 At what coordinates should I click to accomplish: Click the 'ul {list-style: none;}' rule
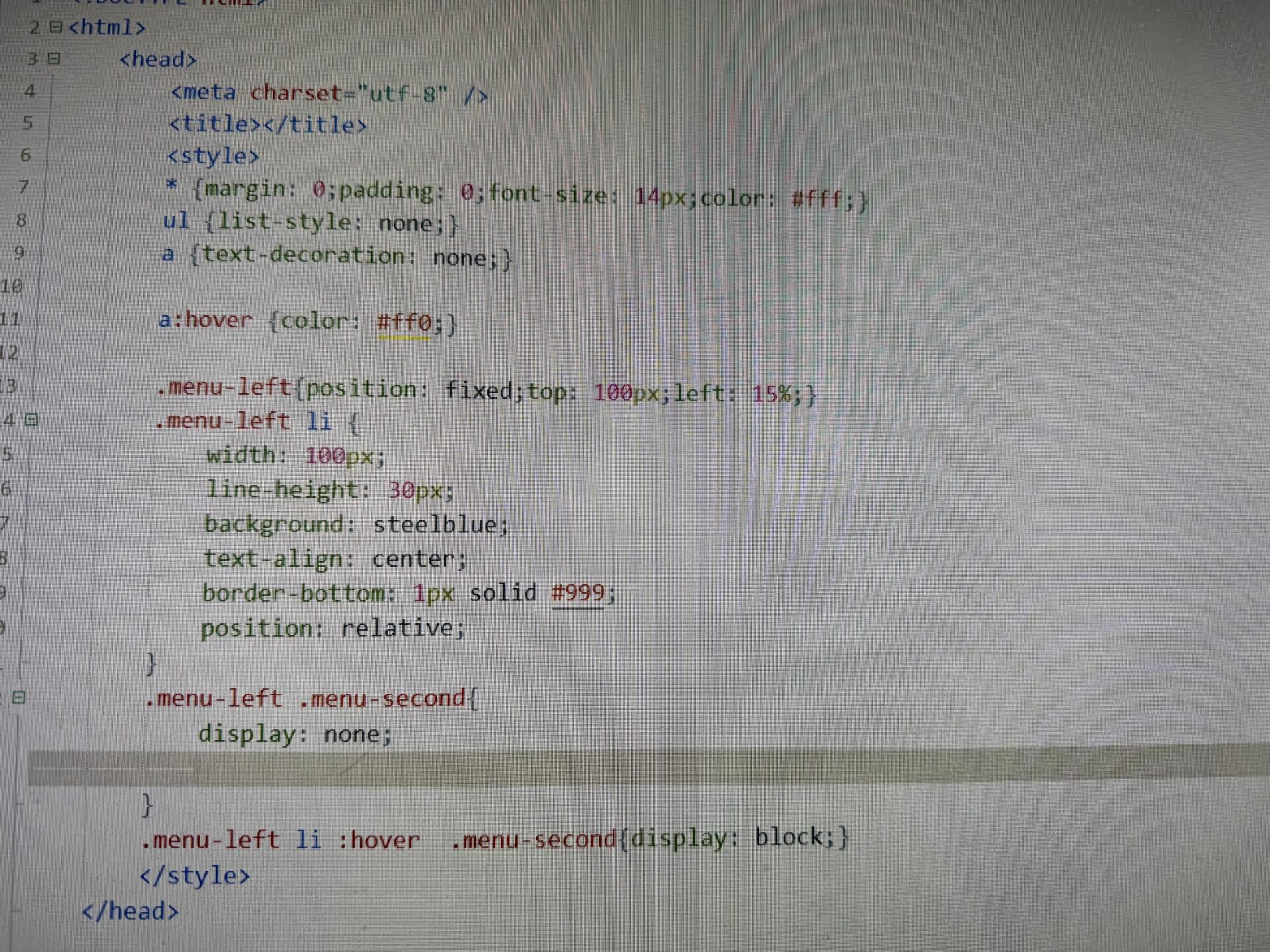pos(311,222)
